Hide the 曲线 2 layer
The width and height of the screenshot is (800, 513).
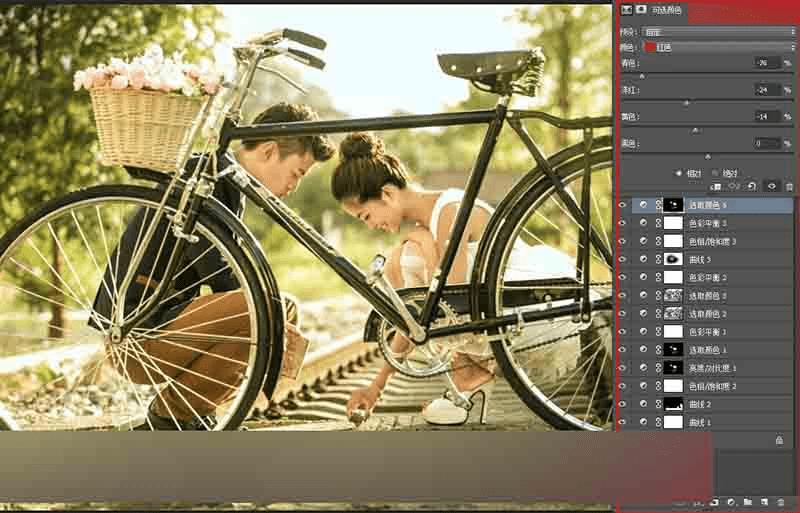(x=622, y=404)
